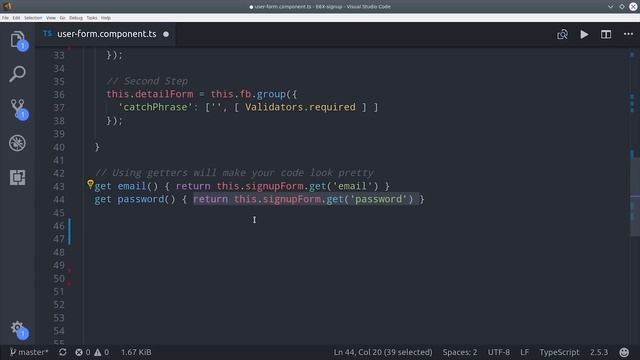Image resolution: width=640 pixels, height=360 pixels.
Task: Click the feedback smiley icon
Action: [x=624, y=352]
